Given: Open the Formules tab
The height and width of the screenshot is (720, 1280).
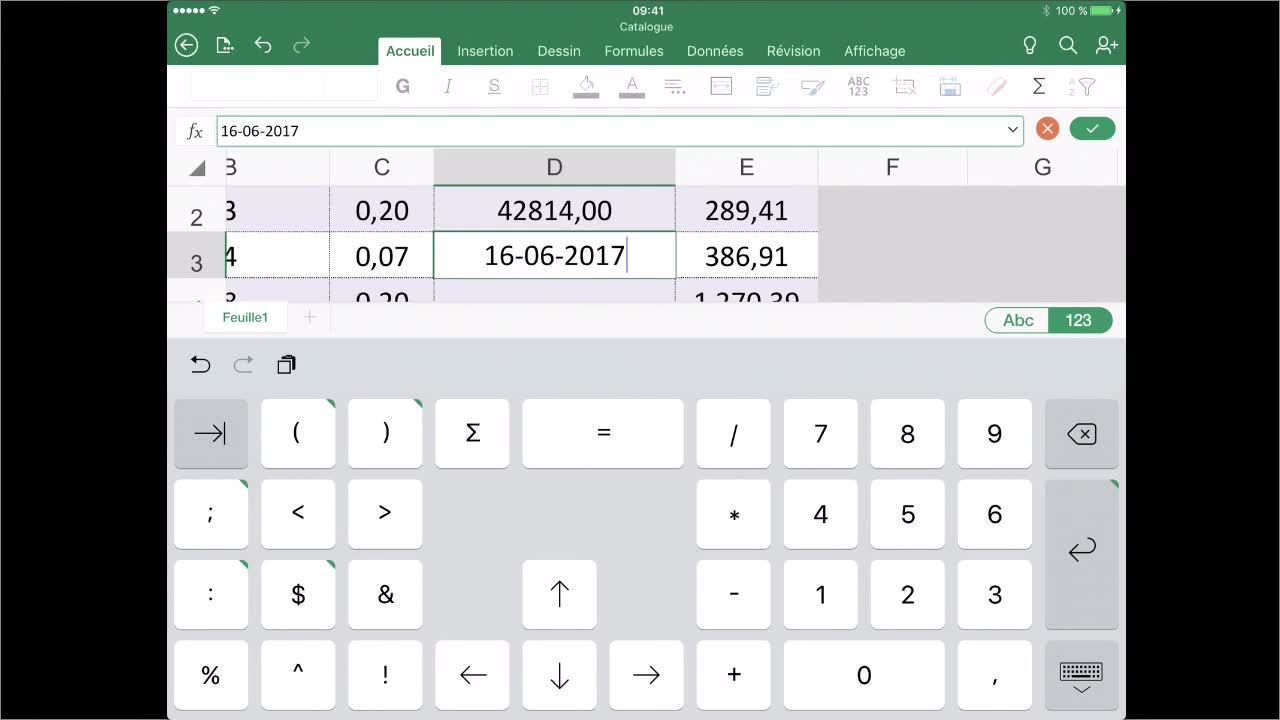Looking at the screenshot, I should point(634,51).
